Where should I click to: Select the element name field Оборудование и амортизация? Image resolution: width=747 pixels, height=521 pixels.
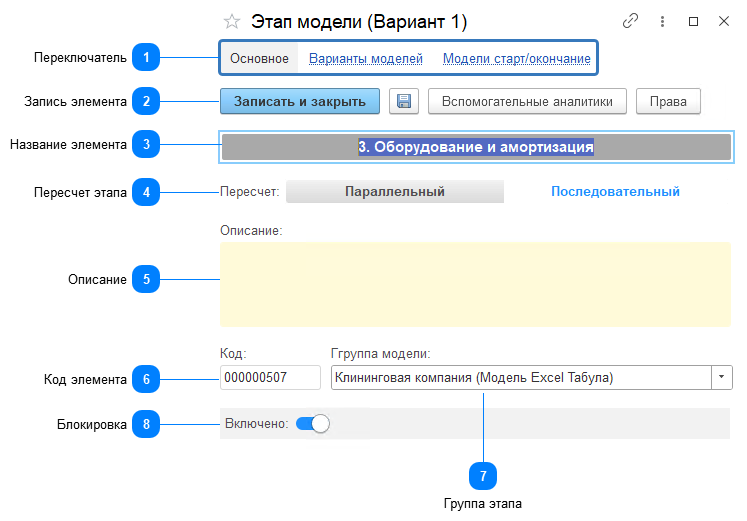pyautogui.click(x=476, y=147)
